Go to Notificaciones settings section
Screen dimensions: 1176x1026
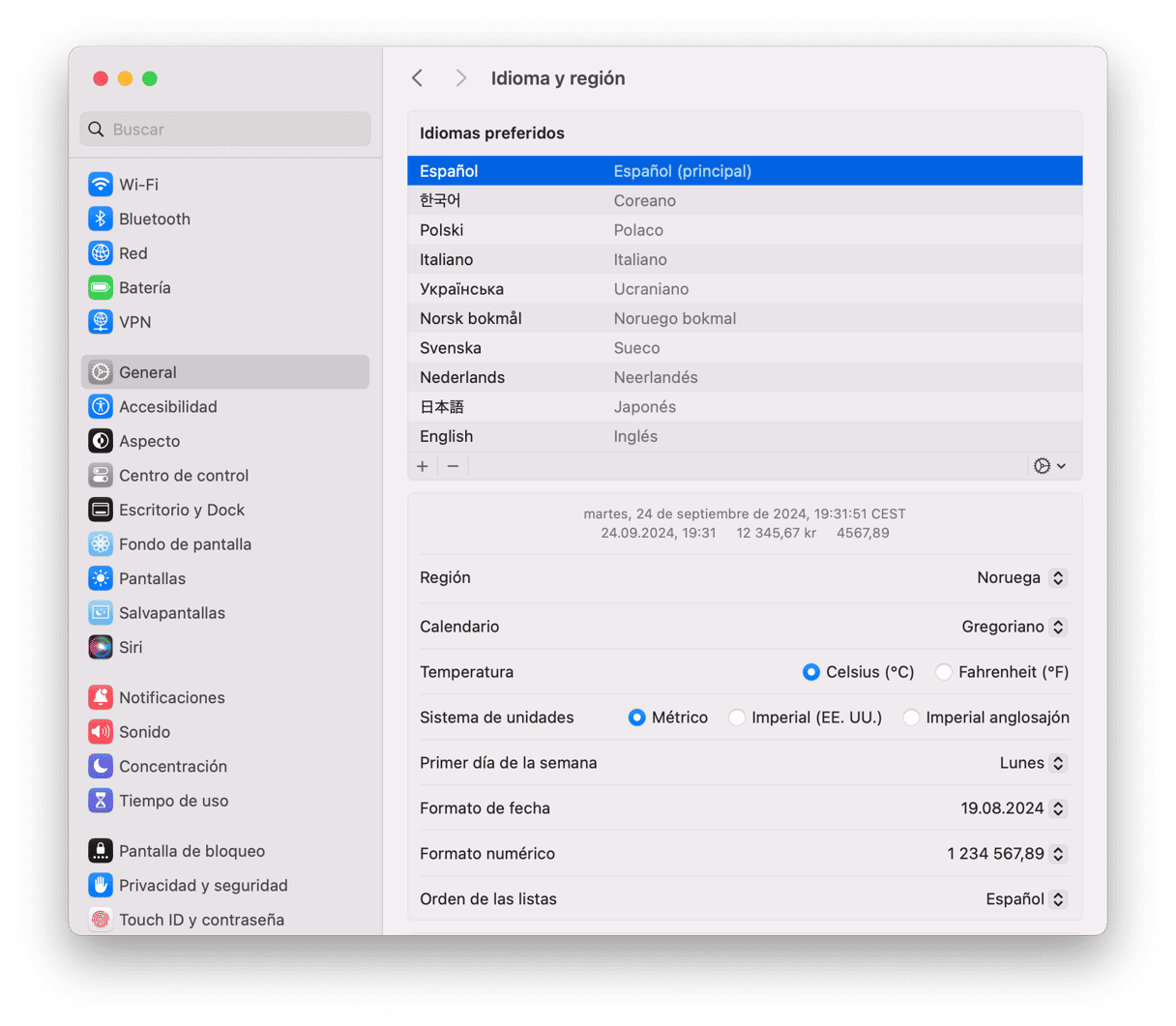171,698
